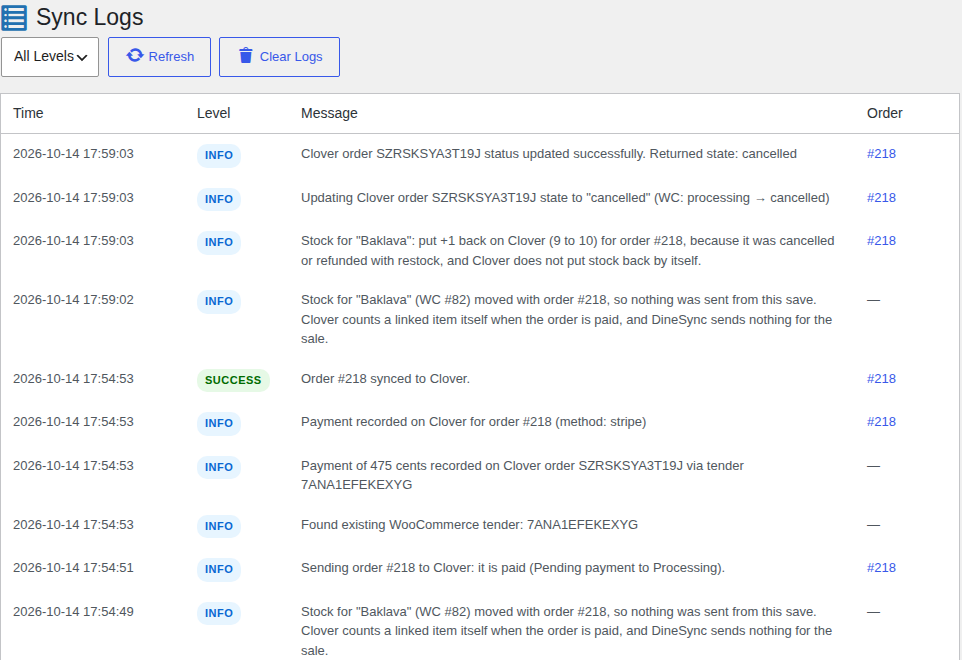Click the Sync Logs list icon
962x660 pixels.
pyautogui.click(x=14, y=18)
